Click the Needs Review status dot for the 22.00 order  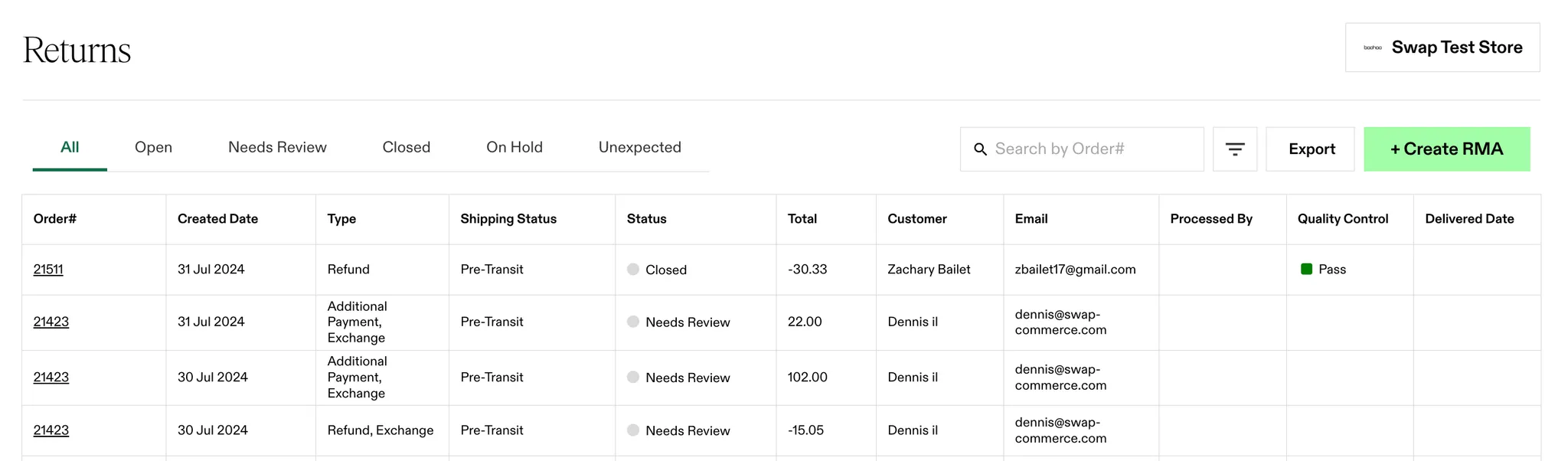click(633, 322)
